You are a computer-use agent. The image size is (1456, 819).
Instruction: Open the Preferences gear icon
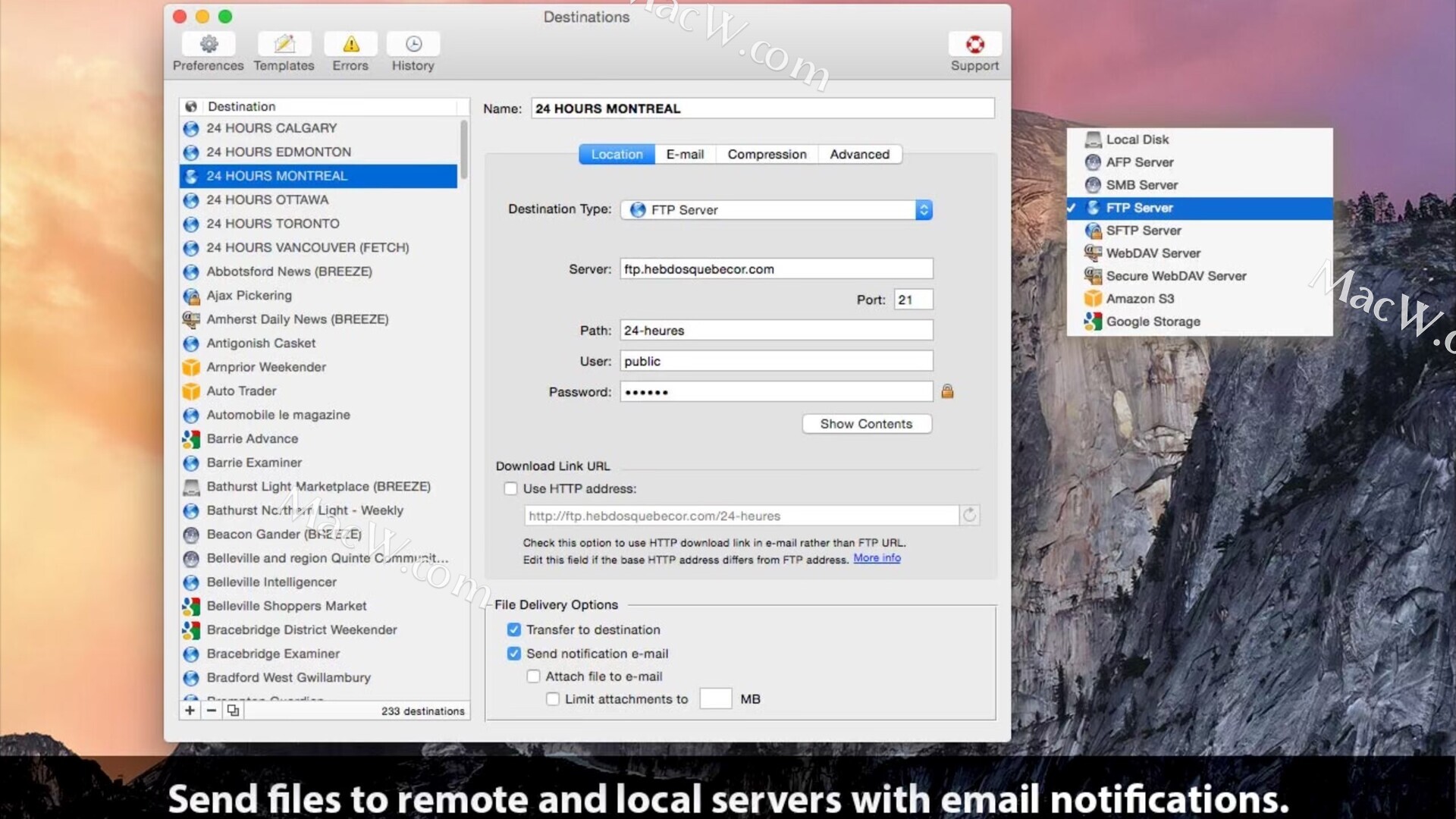[x=209, y=44]
